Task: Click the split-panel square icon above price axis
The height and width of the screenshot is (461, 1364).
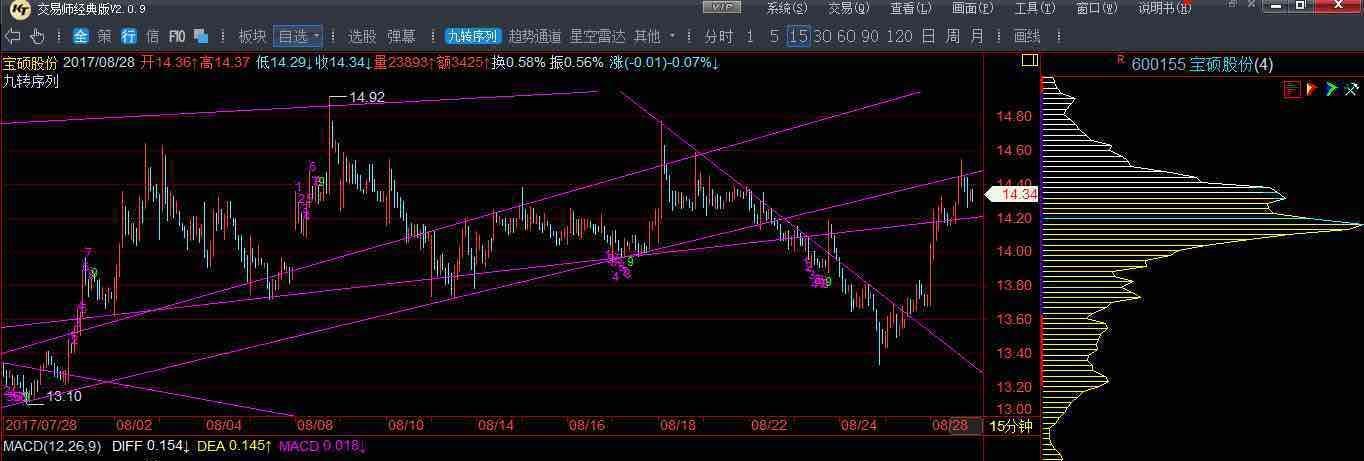Action: pos(1030,61)
